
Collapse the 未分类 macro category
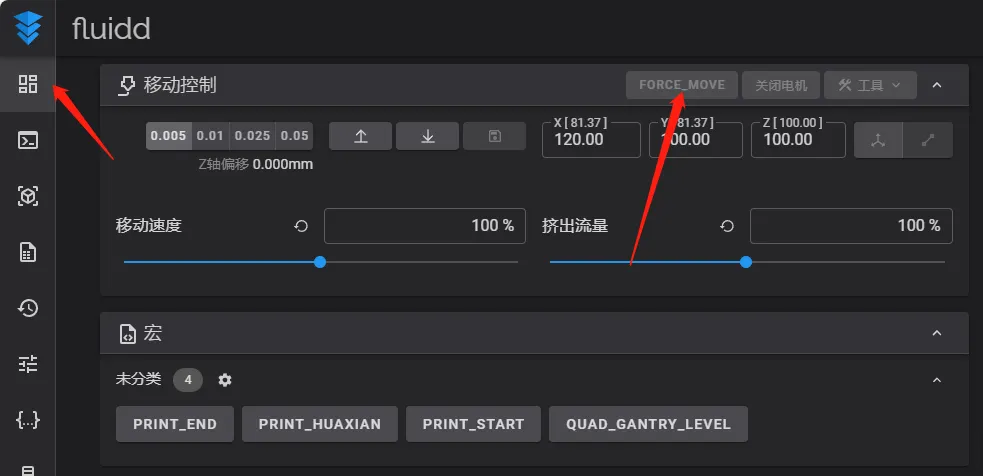click(x=937, y=380)
